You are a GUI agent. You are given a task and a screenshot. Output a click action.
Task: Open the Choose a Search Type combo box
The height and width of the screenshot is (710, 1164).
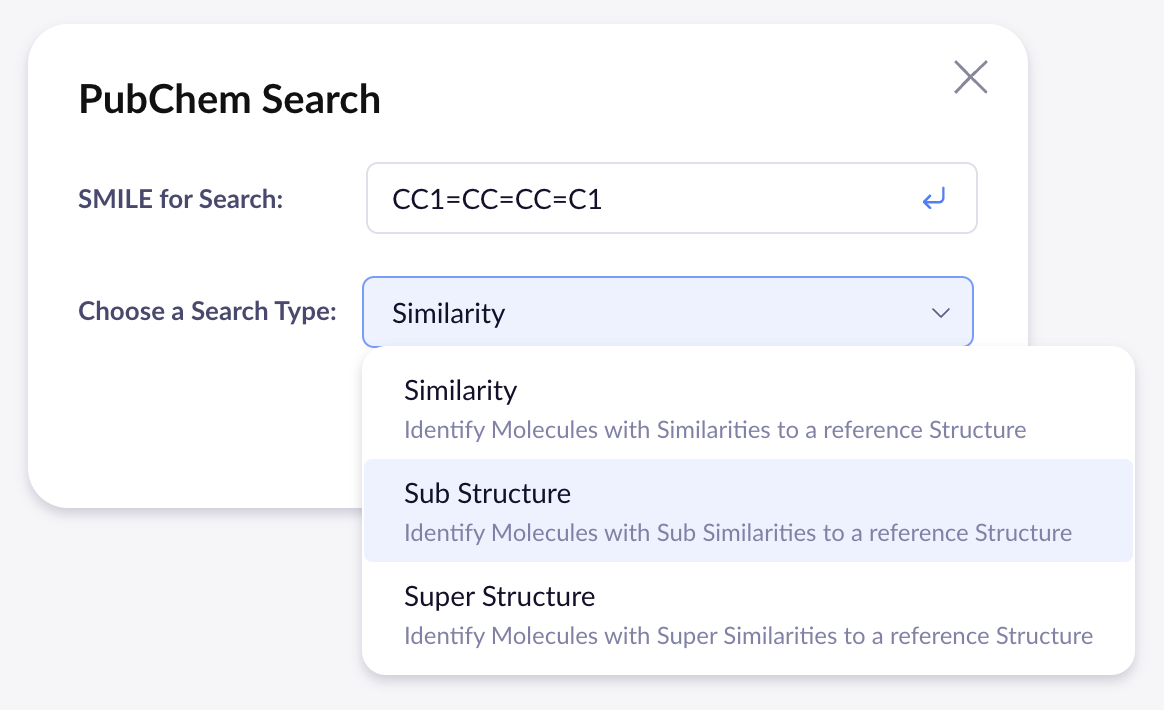pos(667,313)
